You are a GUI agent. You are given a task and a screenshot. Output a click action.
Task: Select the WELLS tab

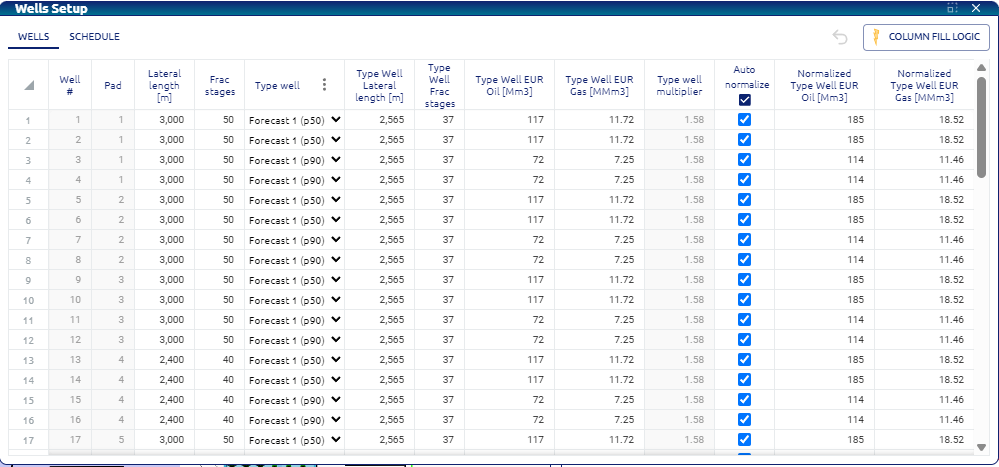point(35,37)
